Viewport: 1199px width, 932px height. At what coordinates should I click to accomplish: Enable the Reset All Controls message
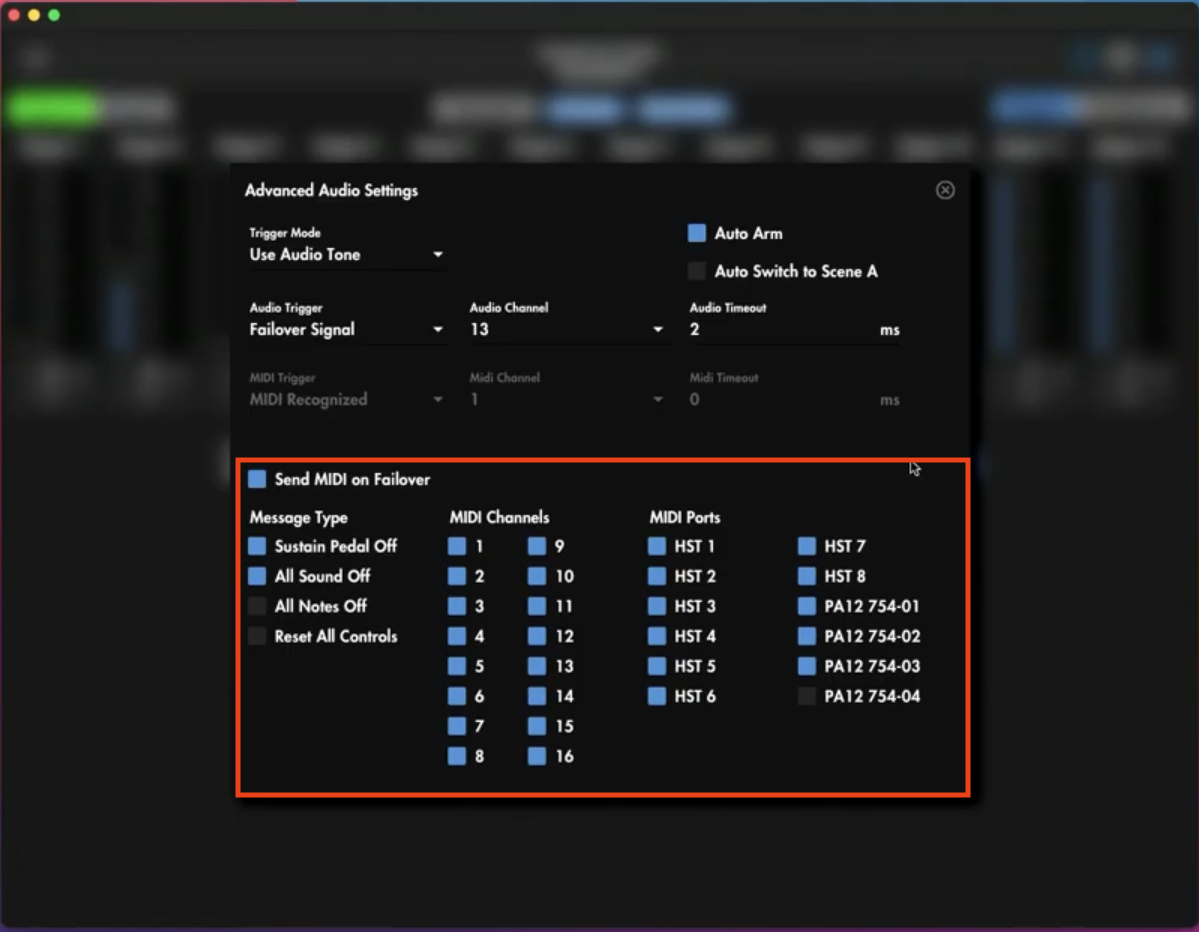coord(258,636)
